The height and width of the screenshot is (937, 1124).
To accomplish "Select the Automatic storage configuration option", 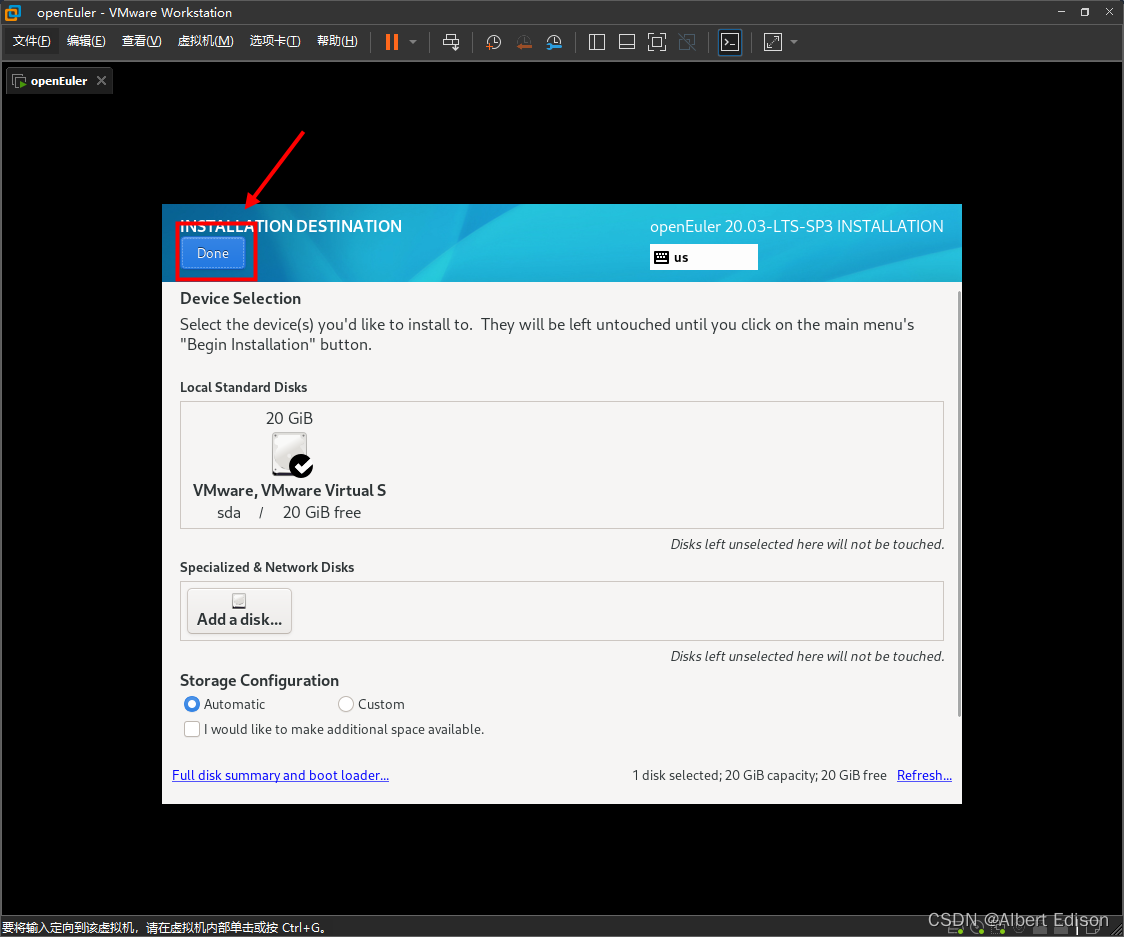I will 192,704.
